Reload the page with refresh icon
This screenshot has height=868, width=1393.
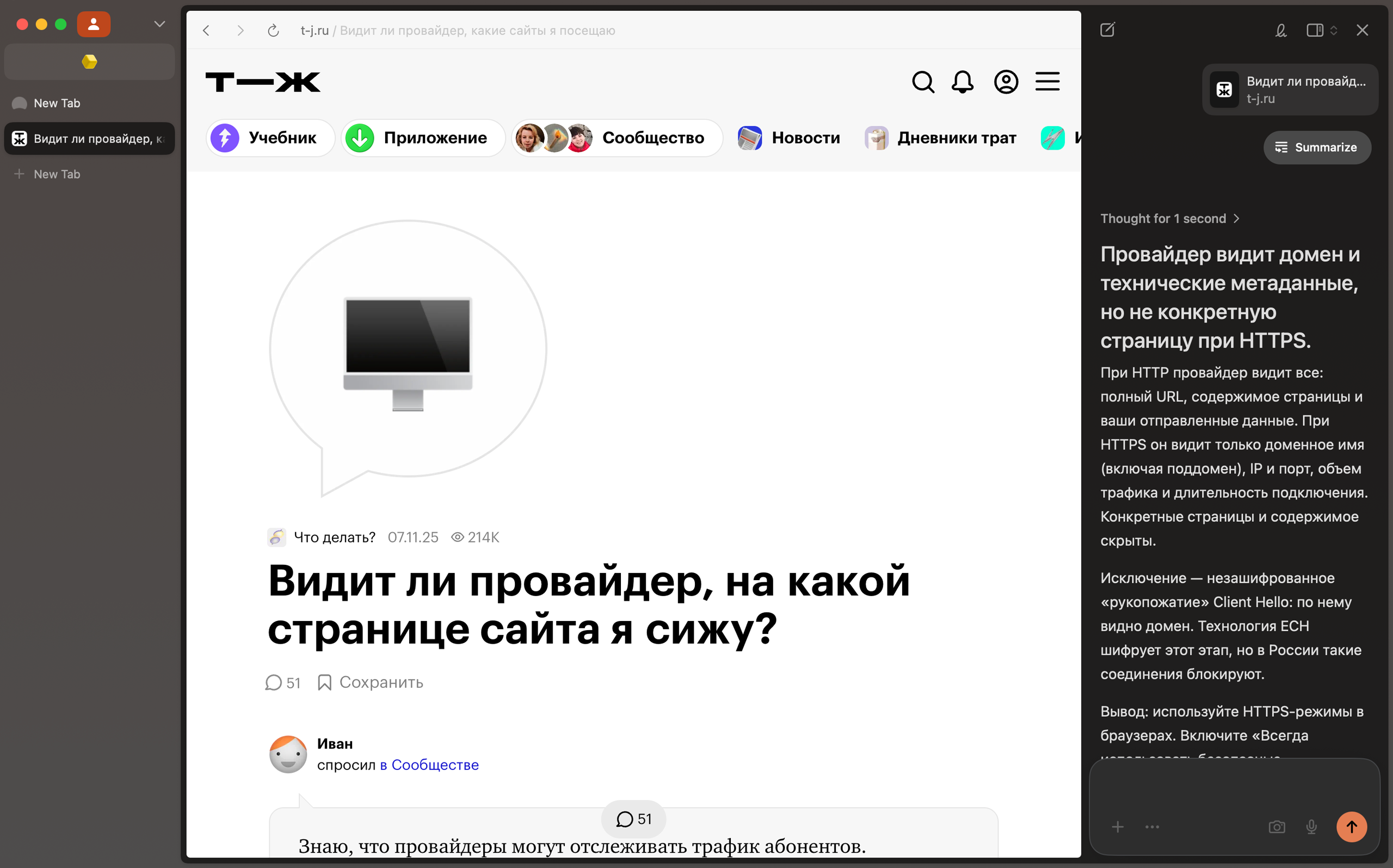(x=273, y=30)
